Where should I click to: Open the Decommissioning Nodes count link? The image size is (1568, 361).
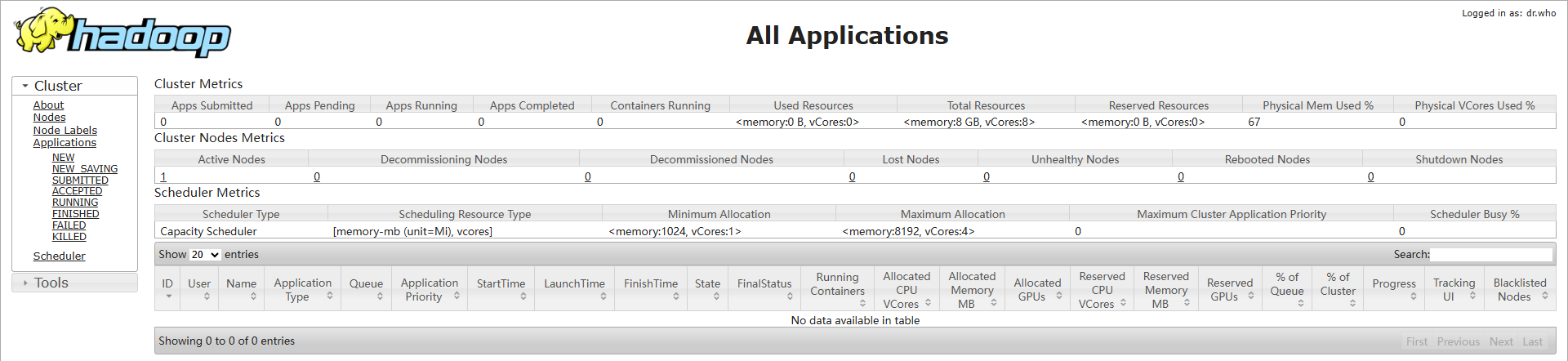[x=317, y=176]
